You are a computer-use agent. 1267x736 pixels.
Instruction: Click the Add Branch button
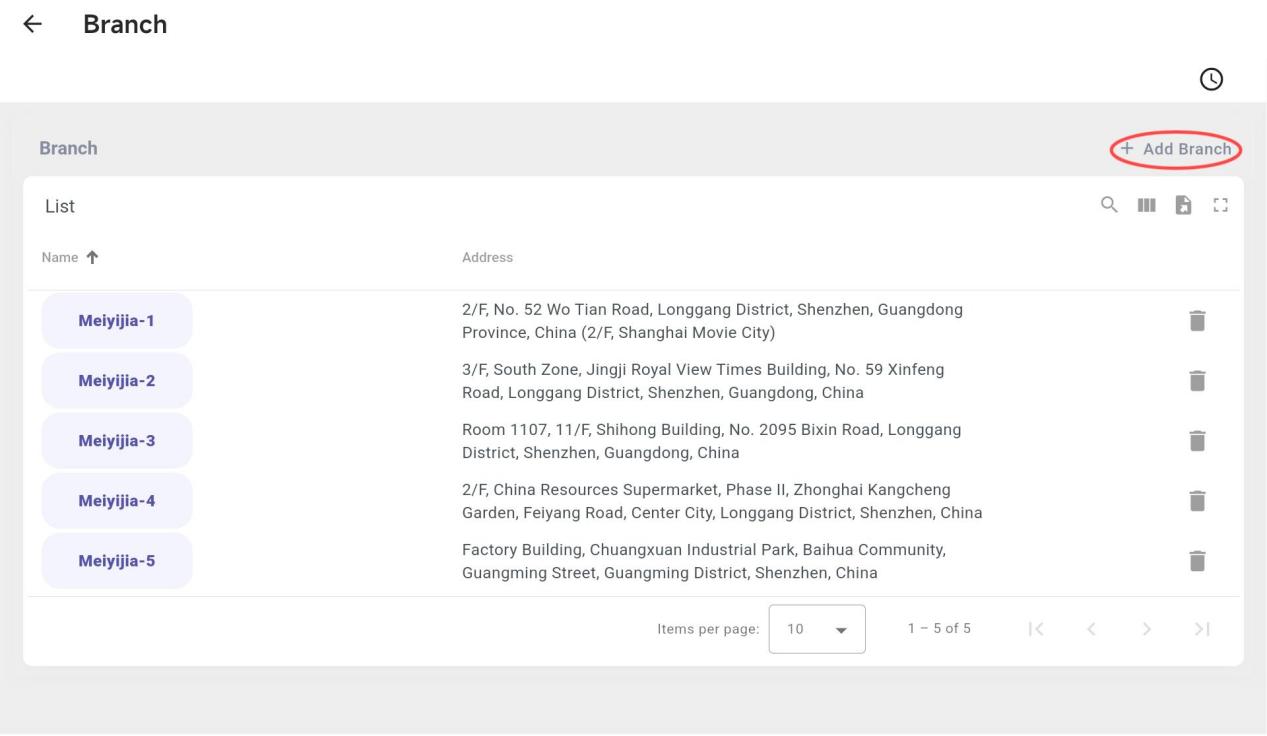click(1176, 149)
